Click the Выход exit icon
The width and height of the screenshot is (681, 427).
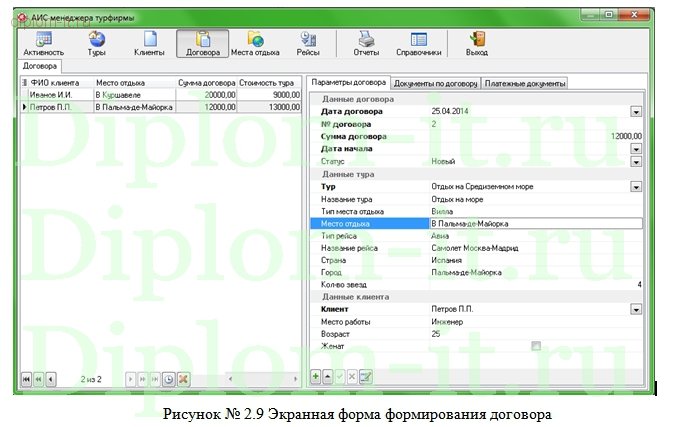(x=476, y=43)
